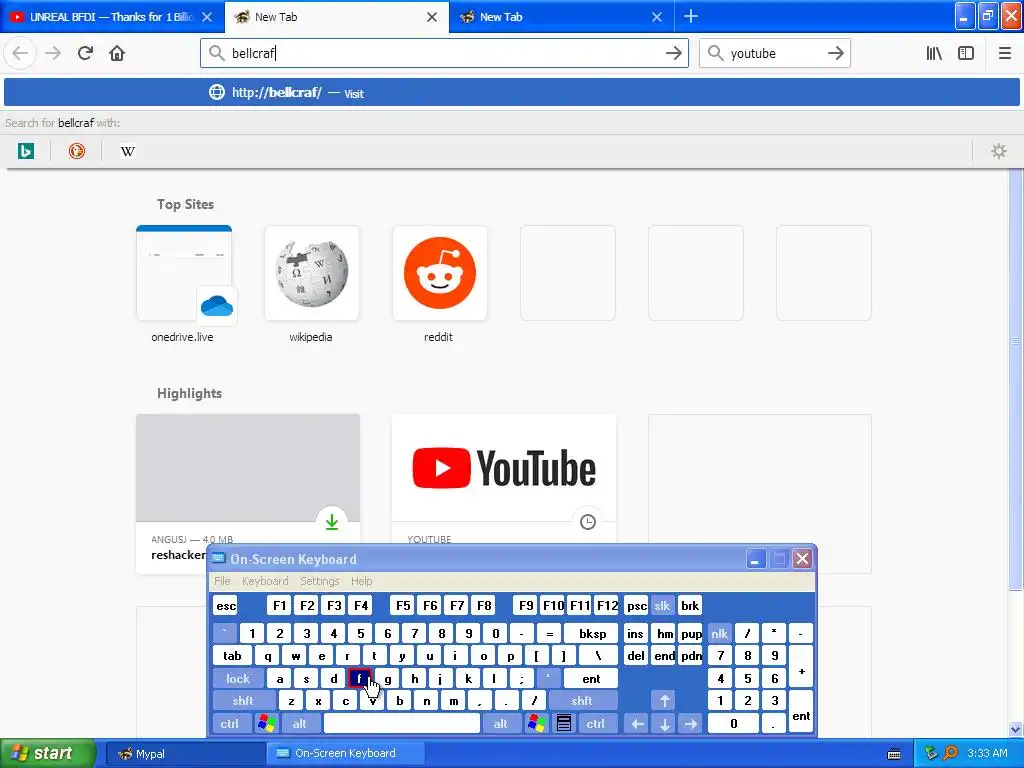Click the go arrow in the address bar
Viewport: 1024px width, 768px height.
point(674,54)
